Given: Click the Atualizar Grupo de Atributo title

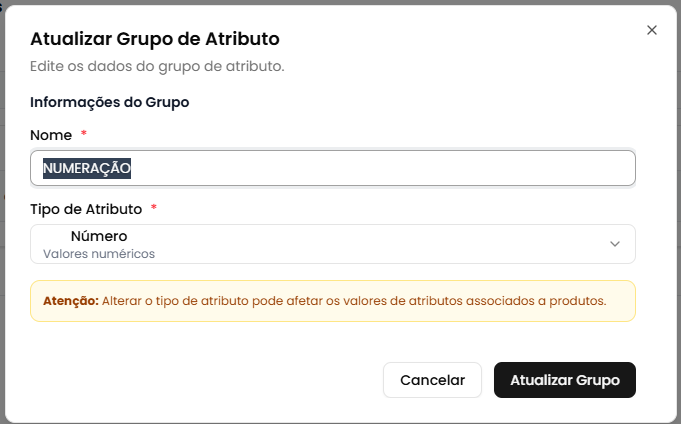Looking at the screenshot, I should pyautogui.click(x=155, y=39).
